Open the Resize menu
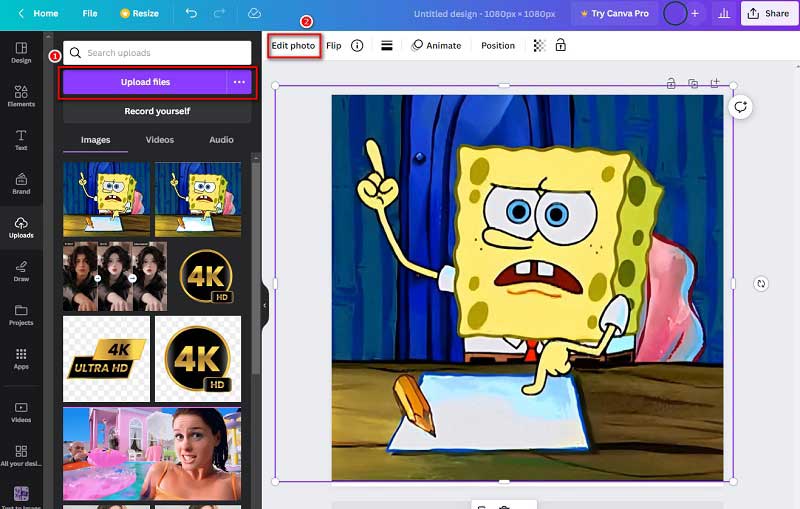The image size is (800, 509). (x=139, y=13)
